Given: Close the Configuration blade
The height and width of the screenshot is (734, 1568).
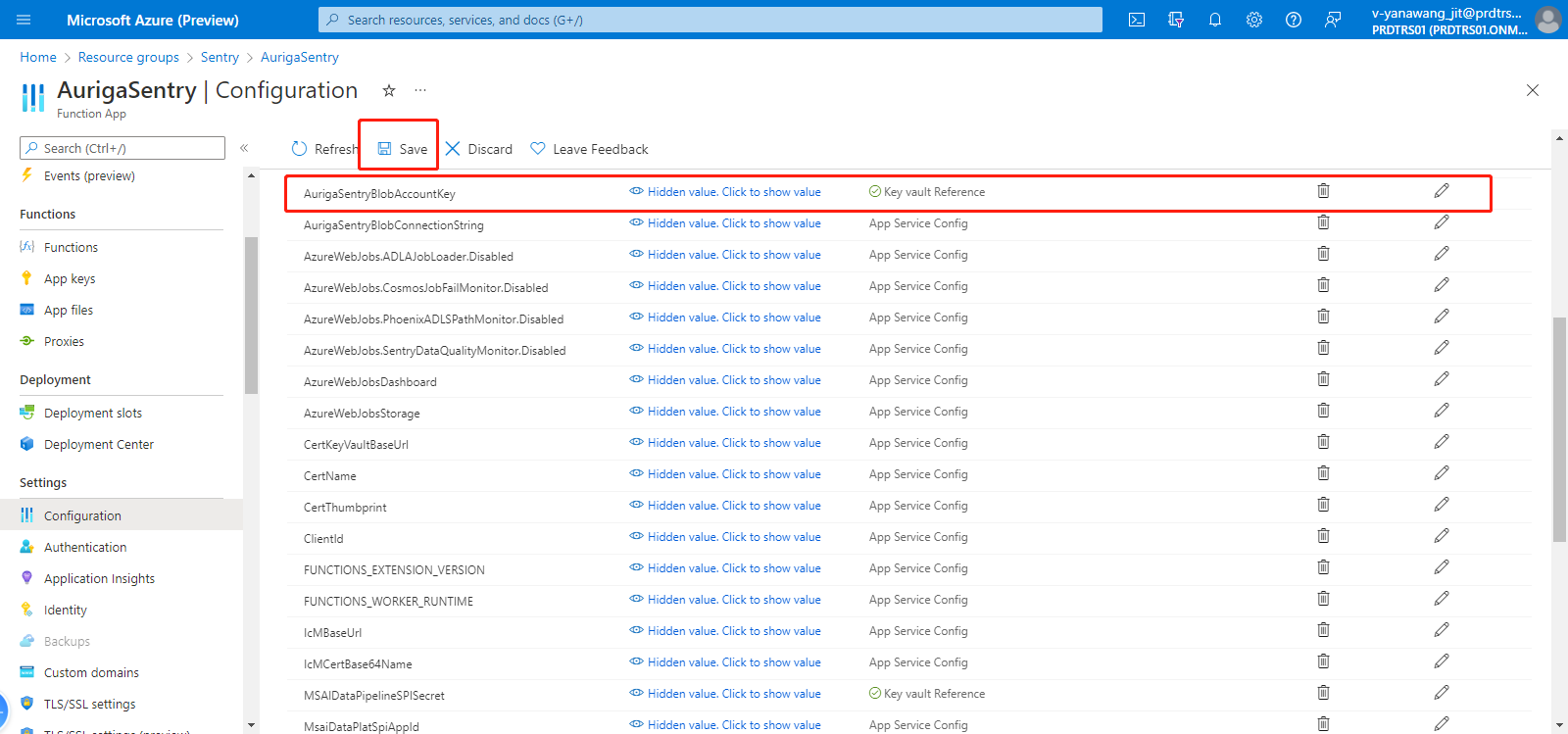Looking at the screenshot, I should (1533, 90).
